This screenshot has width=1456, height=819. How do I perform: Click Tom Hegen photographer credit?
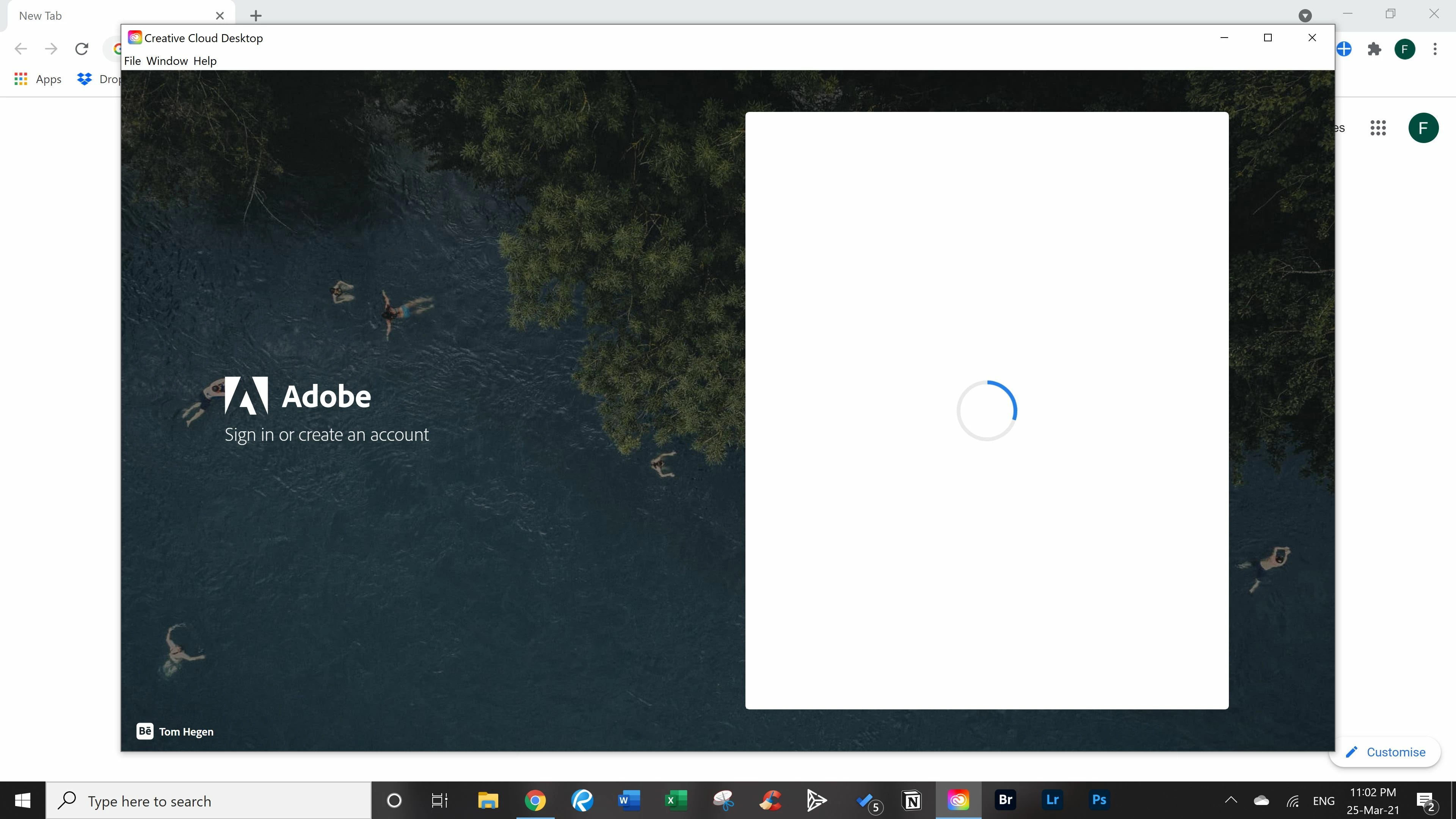click(186, 731)
